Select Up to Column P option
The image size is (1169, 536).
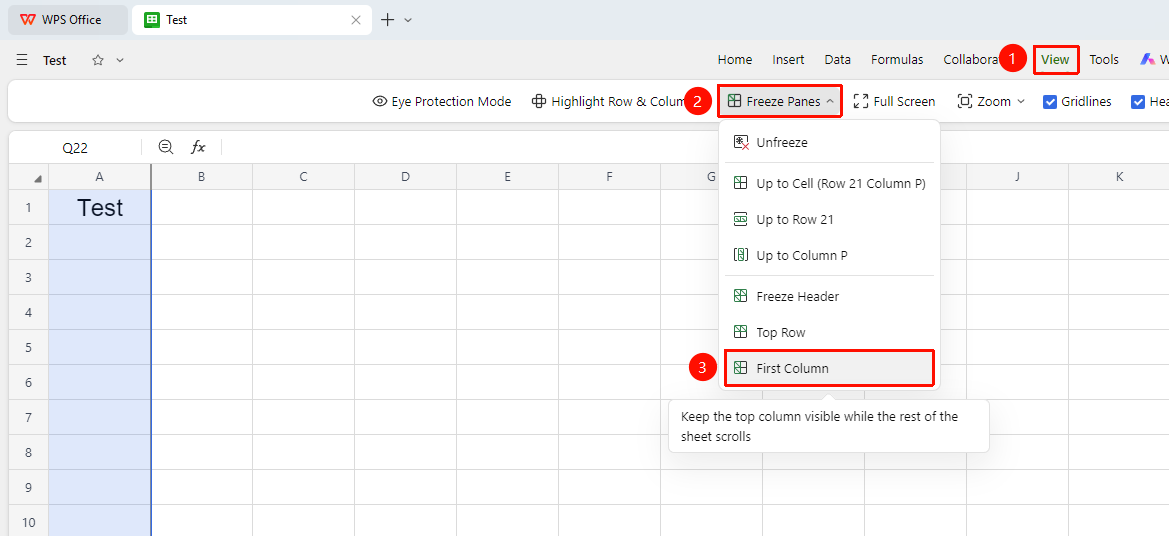pyautogui.click(x=829, y=255)
